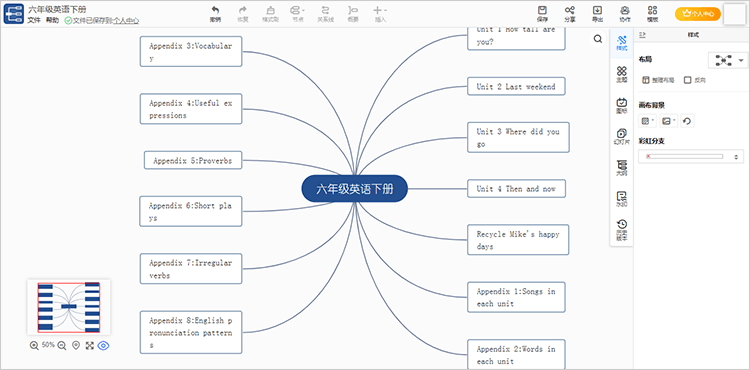Click the minimap thumbnail preview
The width and height of the screenshot is (750, 370).
coord(69,307)
